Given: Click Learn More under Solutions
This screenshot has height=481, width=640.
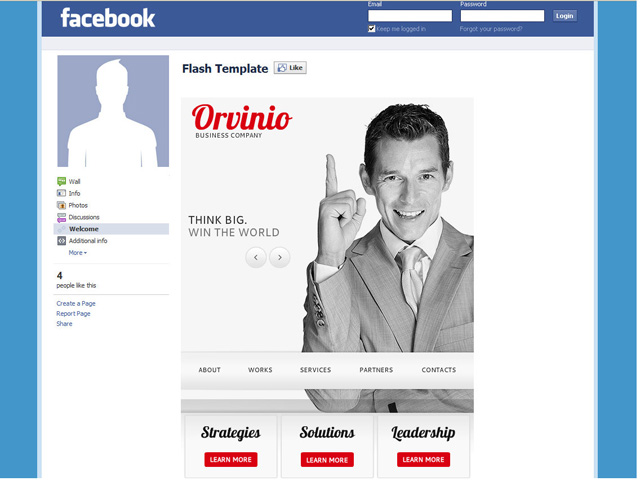Looking at the screenshot, I should coord(327,460).
